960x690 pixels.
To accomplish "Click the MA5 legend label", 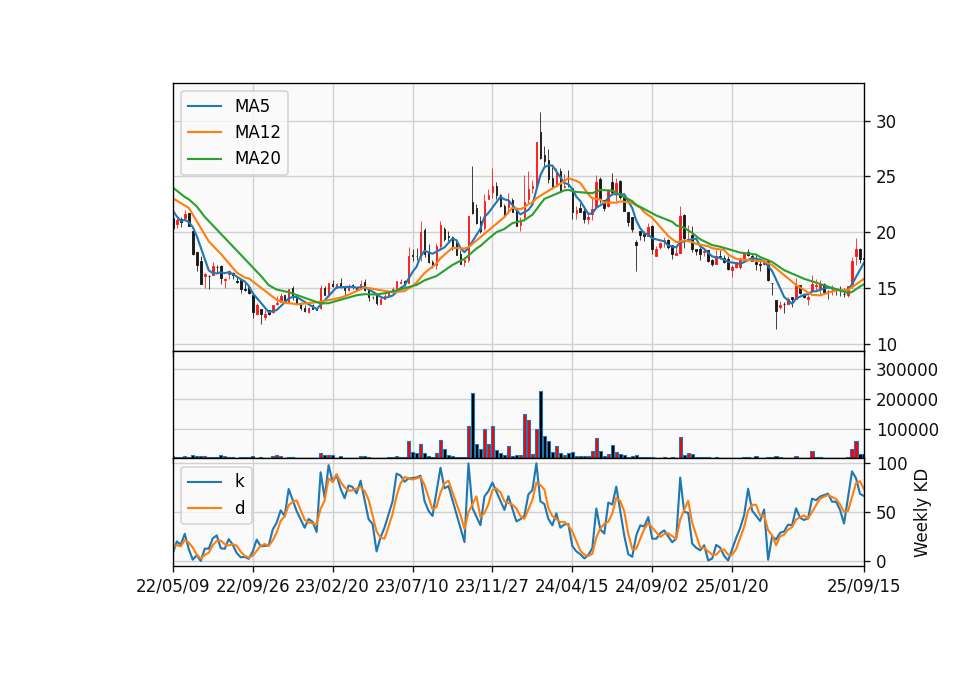I will click(x=252, y=106).
